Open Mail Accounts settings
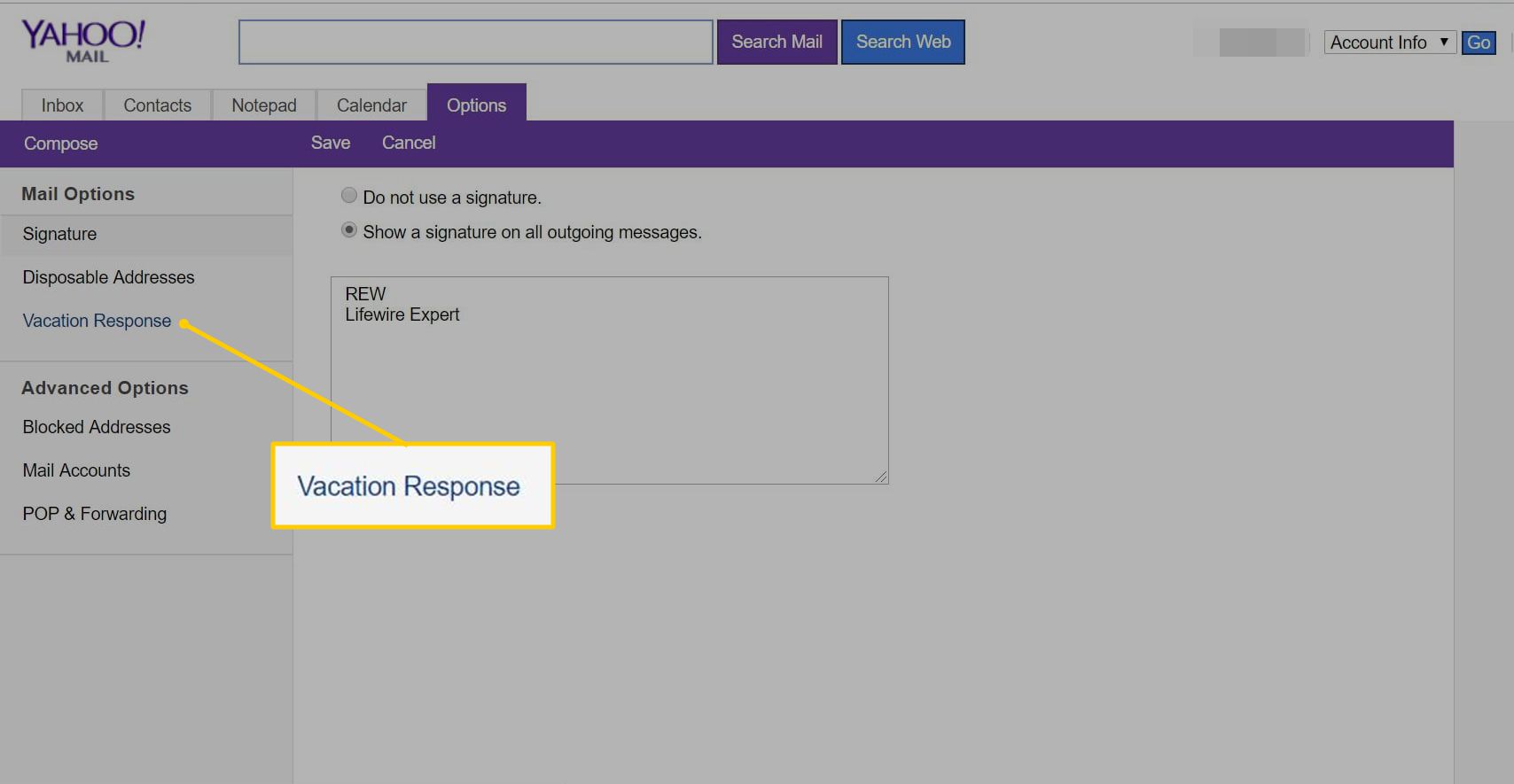 [x=76, y=470]
